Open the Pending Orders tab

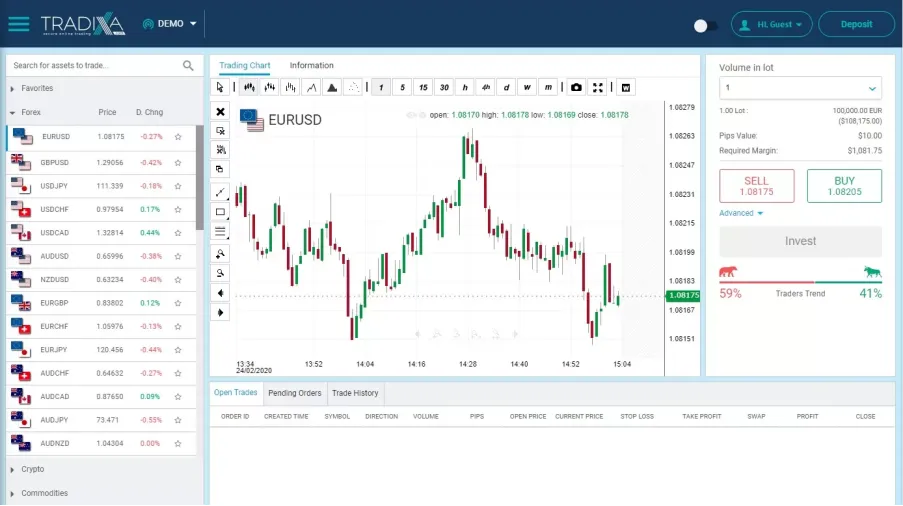[x=295, y=393]
